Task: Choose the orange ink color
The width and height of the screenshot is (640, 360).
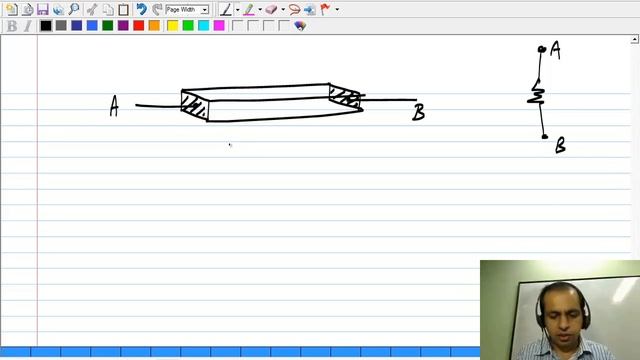Action: pos(154,26)
